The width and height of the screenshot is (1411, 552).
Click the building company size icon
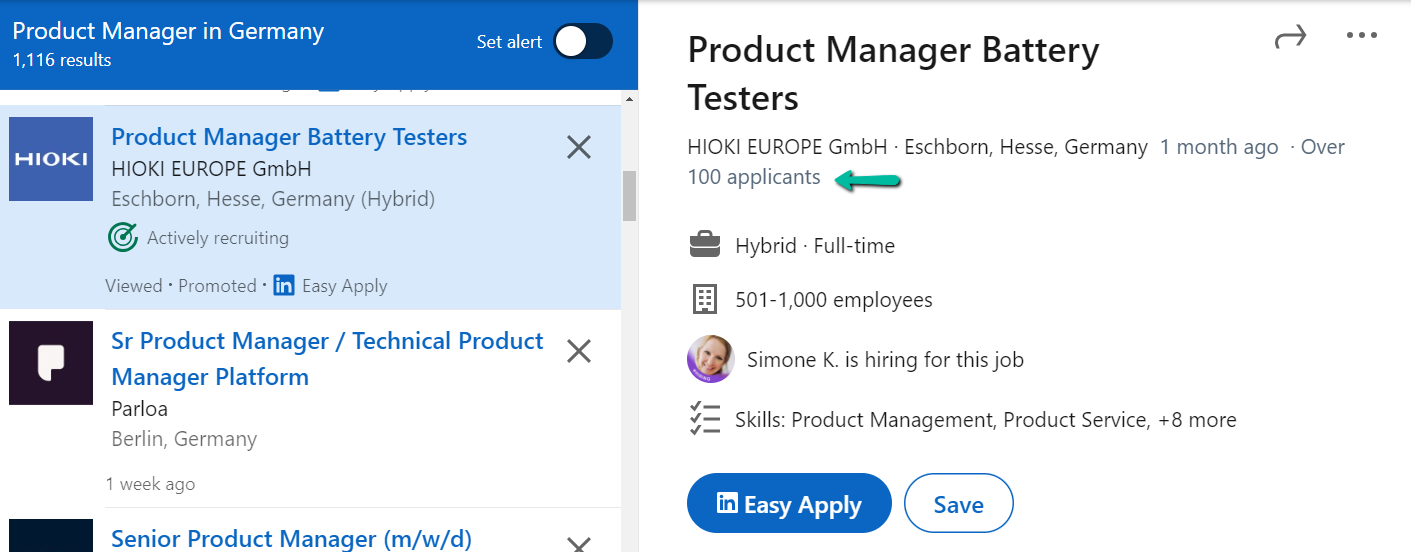[705, 299]
